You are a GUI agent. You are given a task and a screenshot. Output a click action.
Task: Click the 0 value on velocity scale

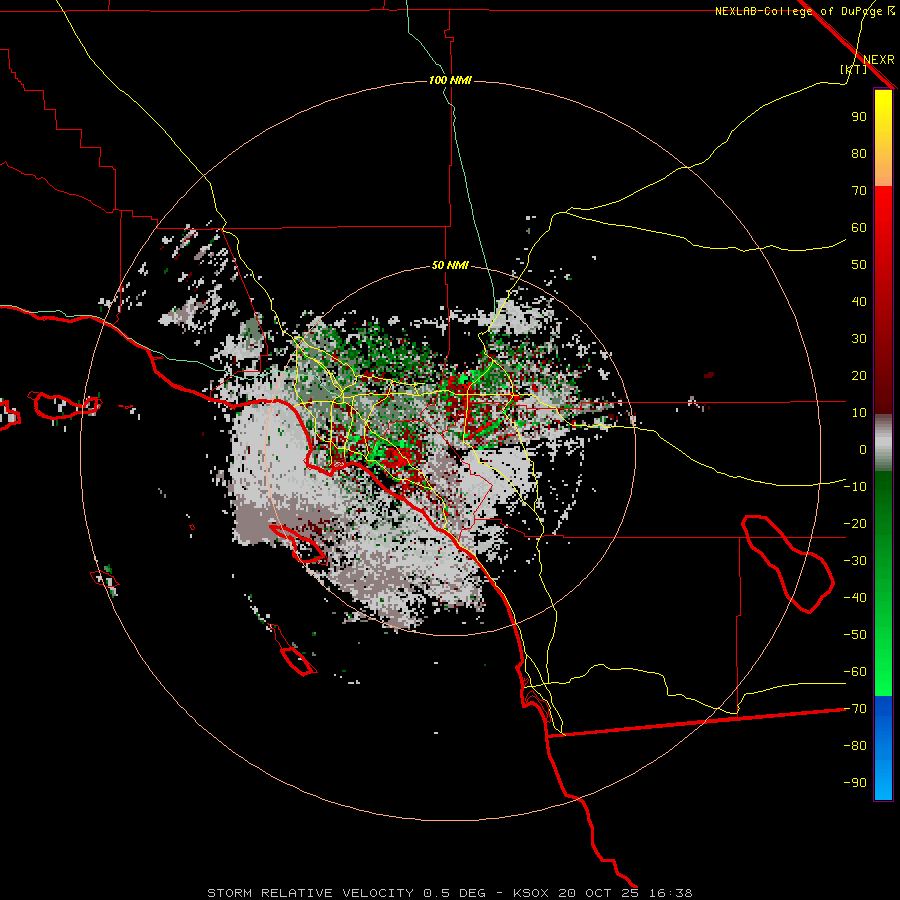tap(863, 449)
